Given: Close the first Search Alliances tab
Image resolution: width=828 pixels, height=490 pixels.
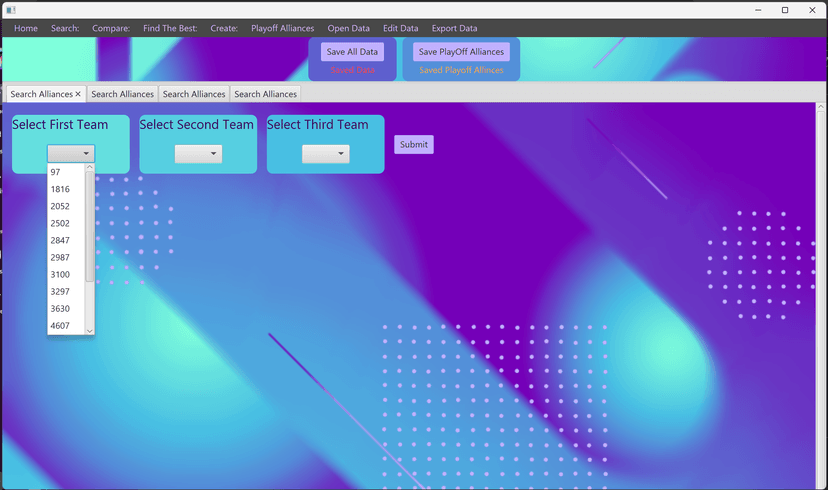Looking at the screenshot, I should (78, 94).
